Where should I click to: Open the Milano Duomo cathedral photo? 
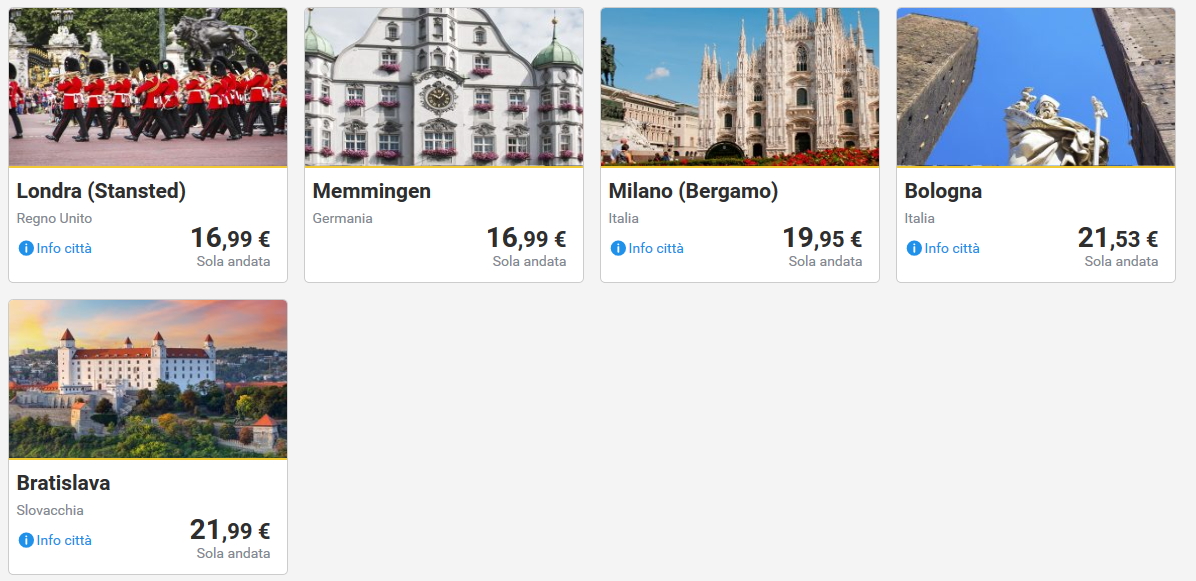740,87
